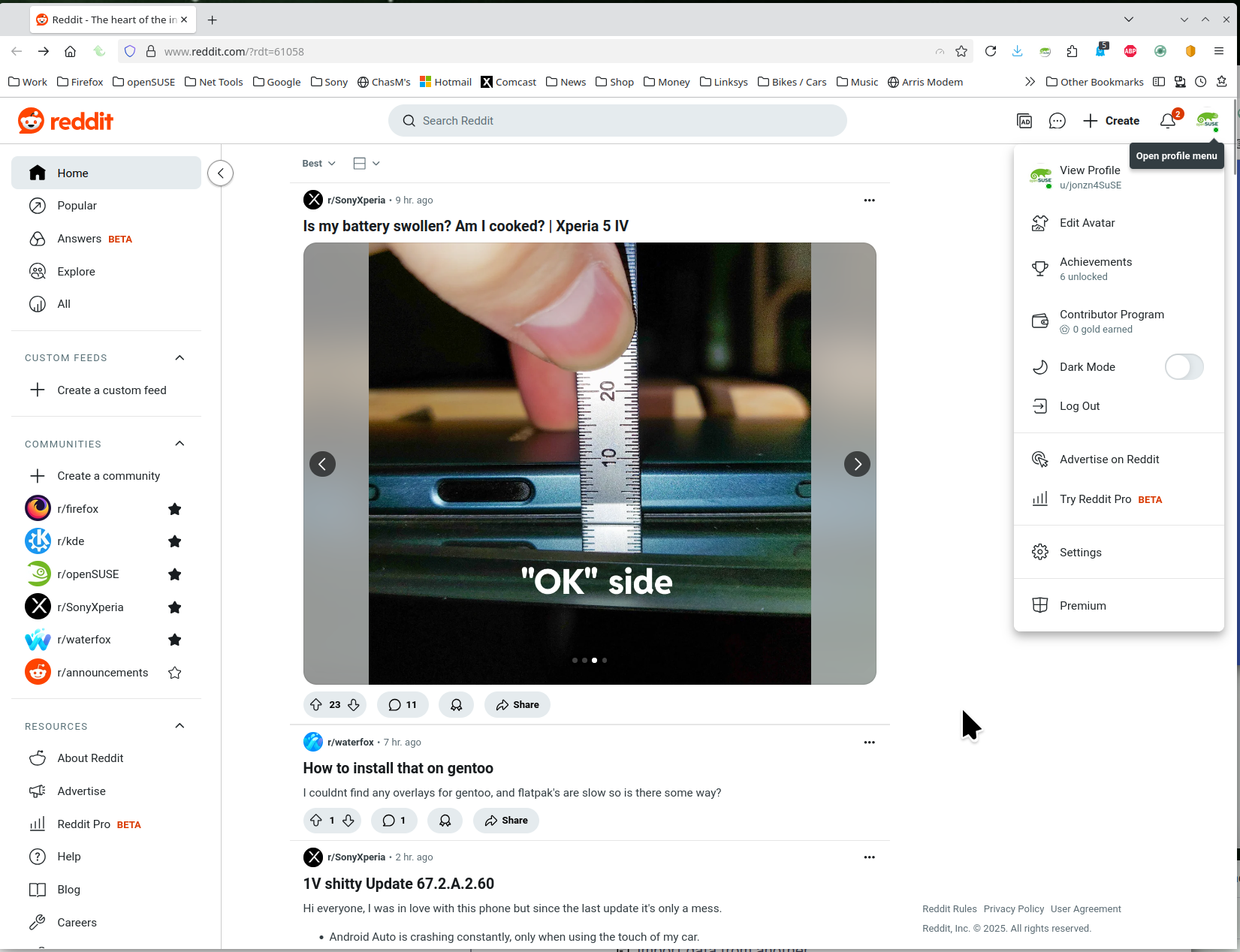Image resolution: width=1240 pixels, height=952 pixels.
Task: Click the Search Reddit field
Action: [x=617, y=121]
